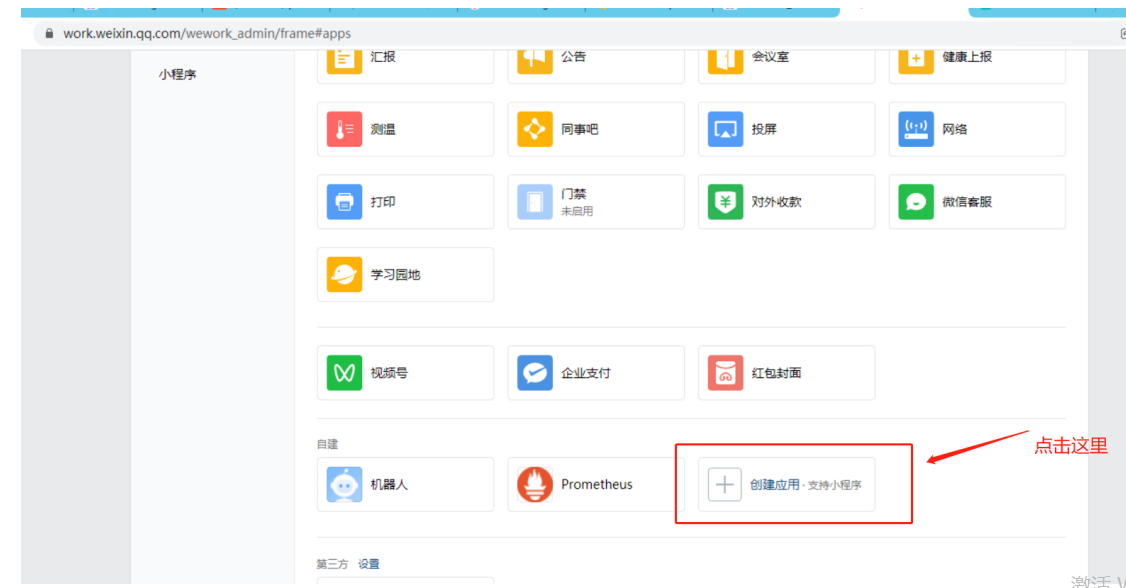Click the 测温 label text
This screenshot has height=588, width=1126.
coord(383,129)
